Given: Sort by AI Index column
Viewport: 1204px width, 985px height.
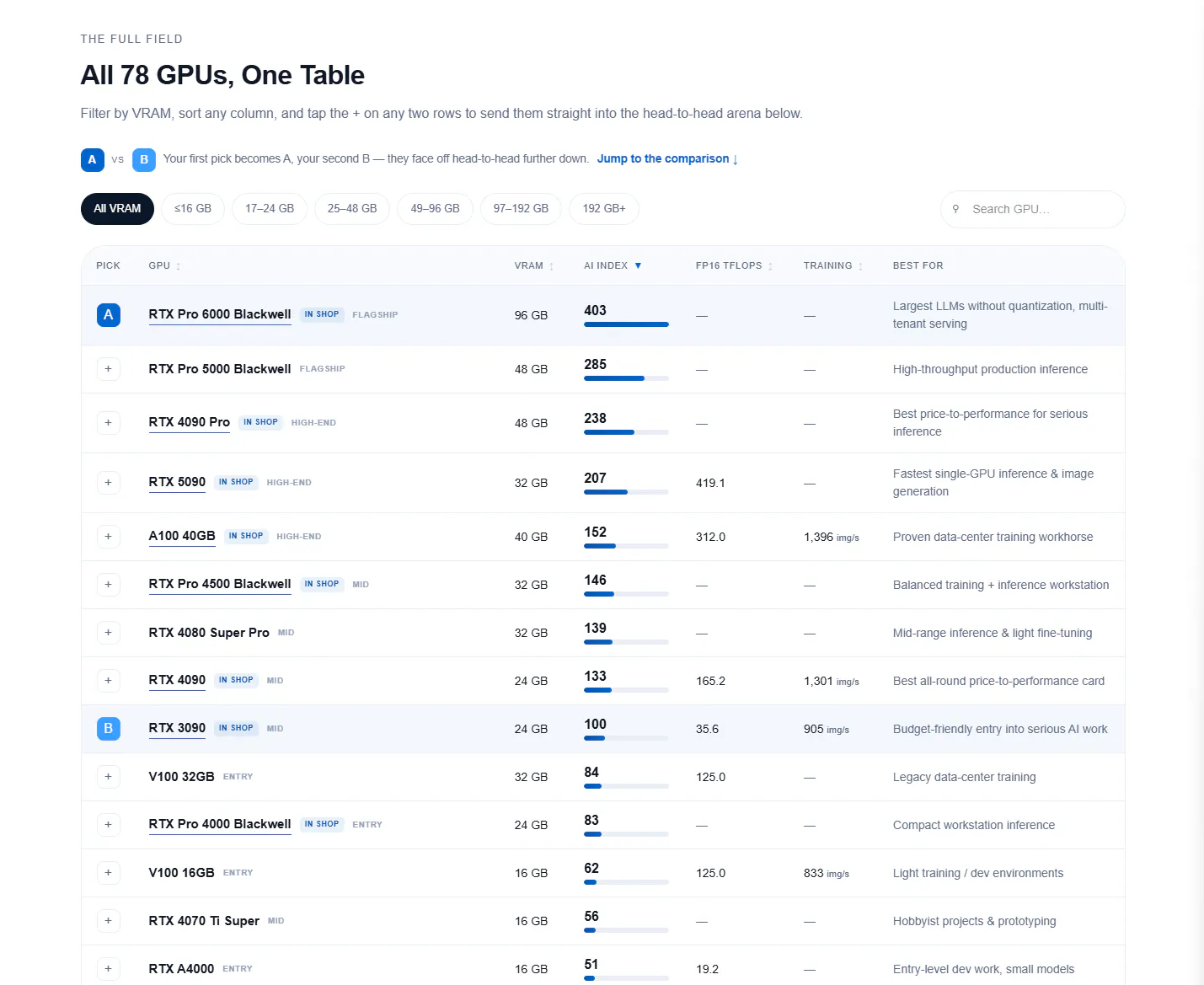Looking at the screenshot, I should click(613, 265).
